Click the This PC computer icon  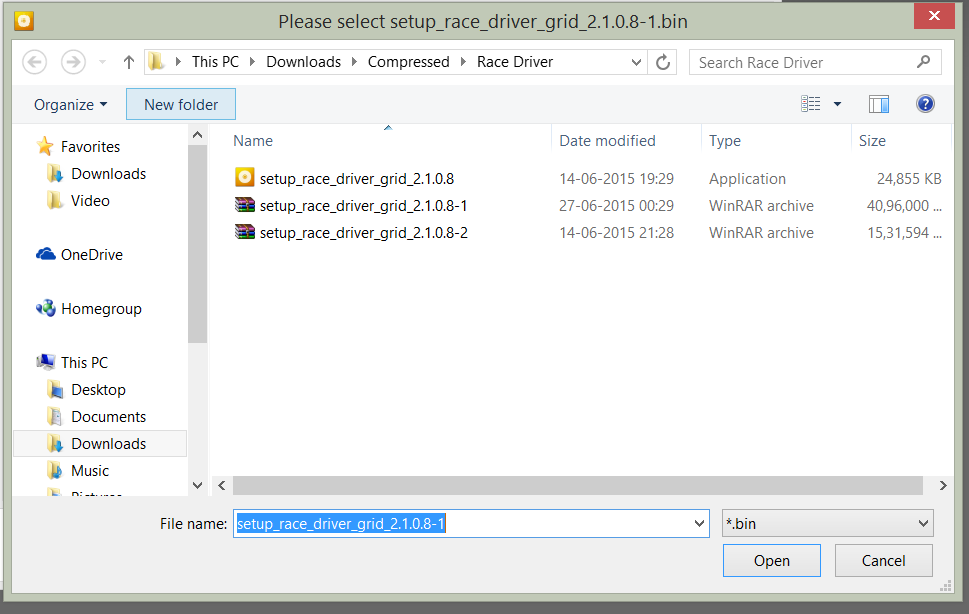pyautogui.click(x=46, y=361)
